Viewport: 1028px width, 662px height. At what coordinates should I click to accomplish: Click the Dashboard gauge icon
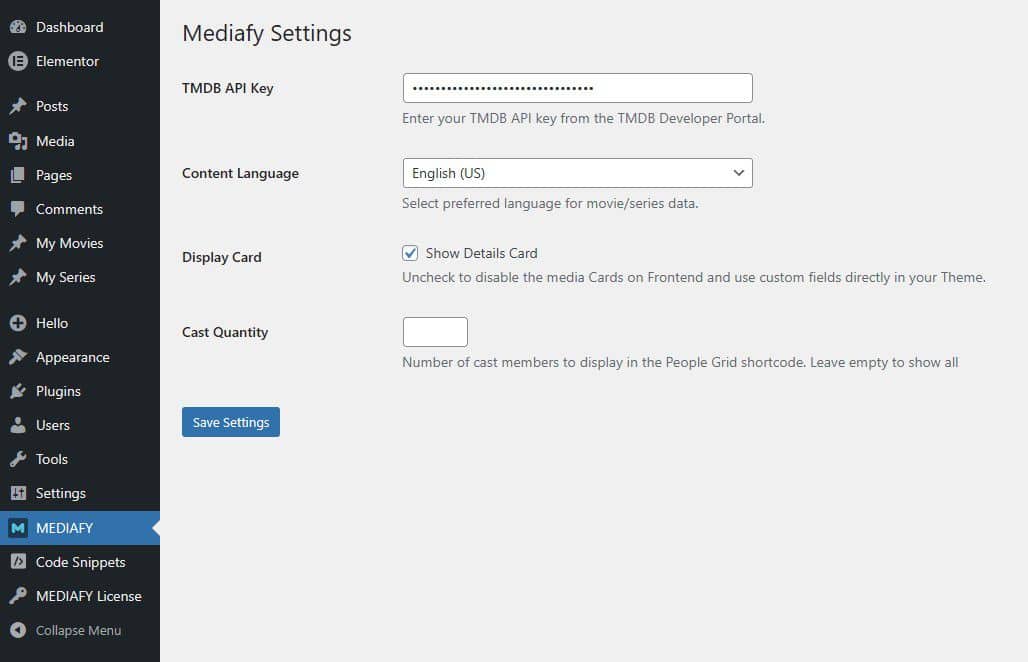(x=18, y=27)
